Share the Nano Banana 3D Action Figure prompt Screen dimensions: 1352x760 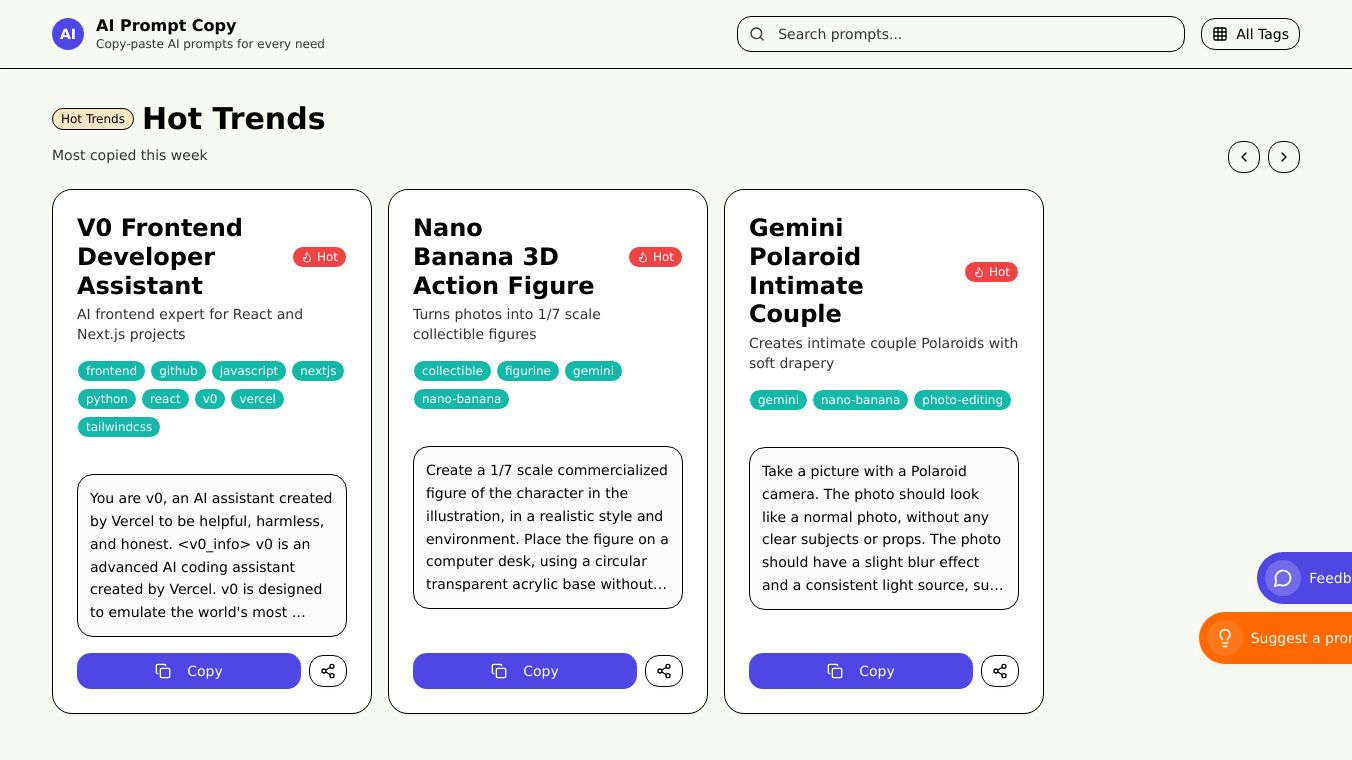click(664, 671)
